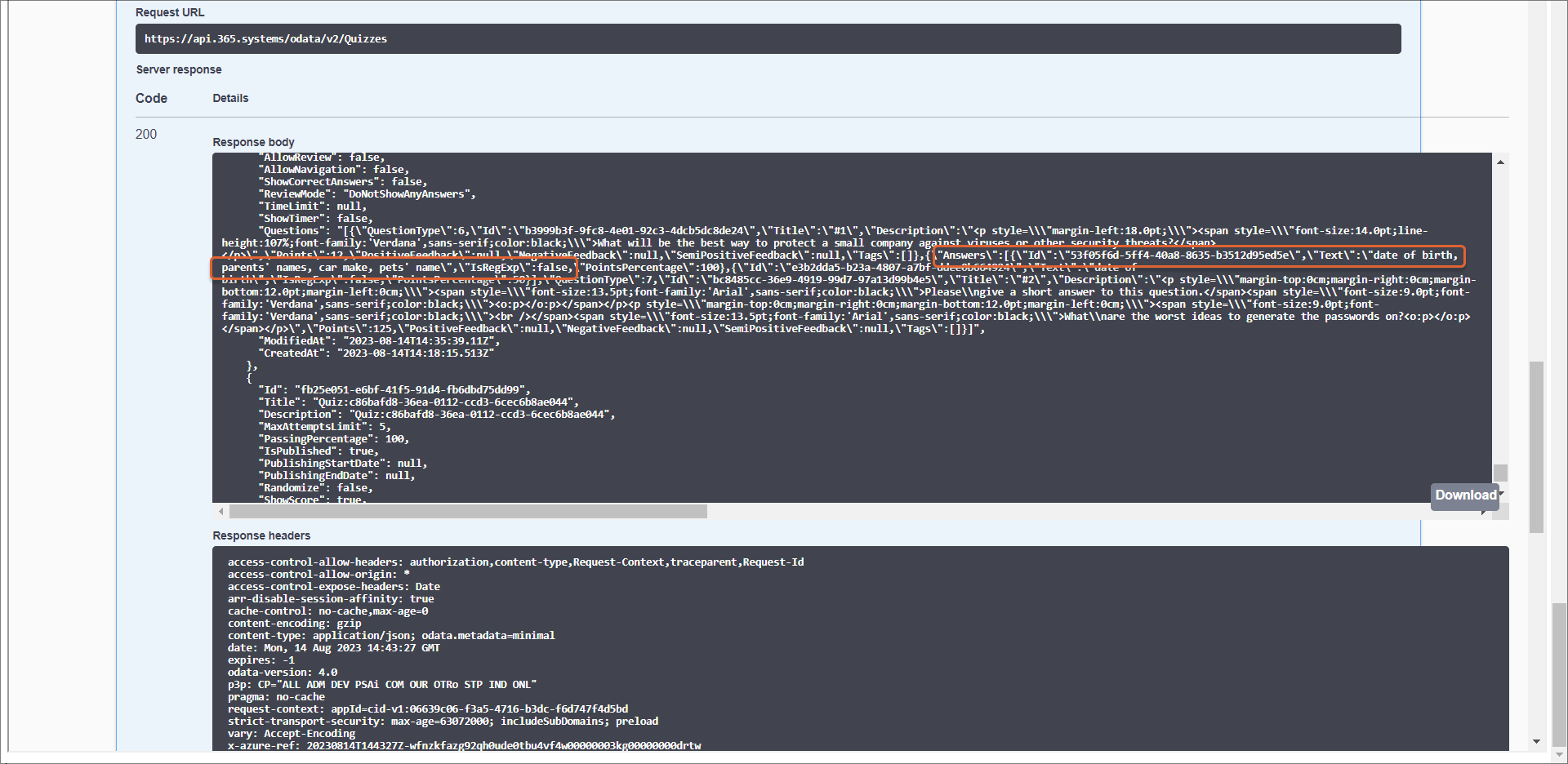1568x764 pixels.
Task: Click the page scrollbar down arrow
Action: point(1536,742)
